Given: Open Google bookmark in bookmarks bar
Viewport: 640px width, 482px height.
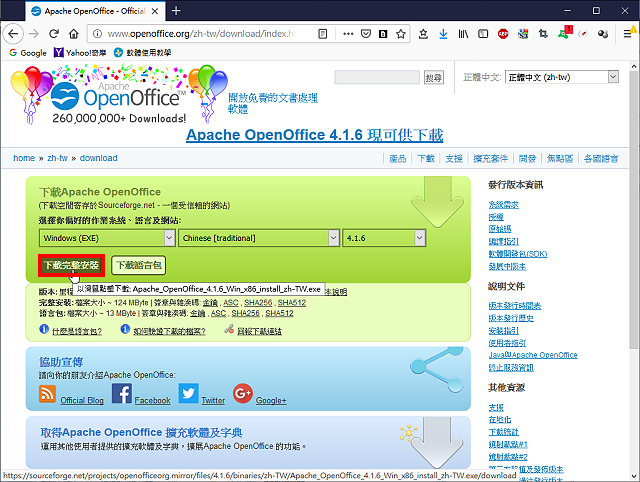Looking at the screenshot, I should [28, 53].
